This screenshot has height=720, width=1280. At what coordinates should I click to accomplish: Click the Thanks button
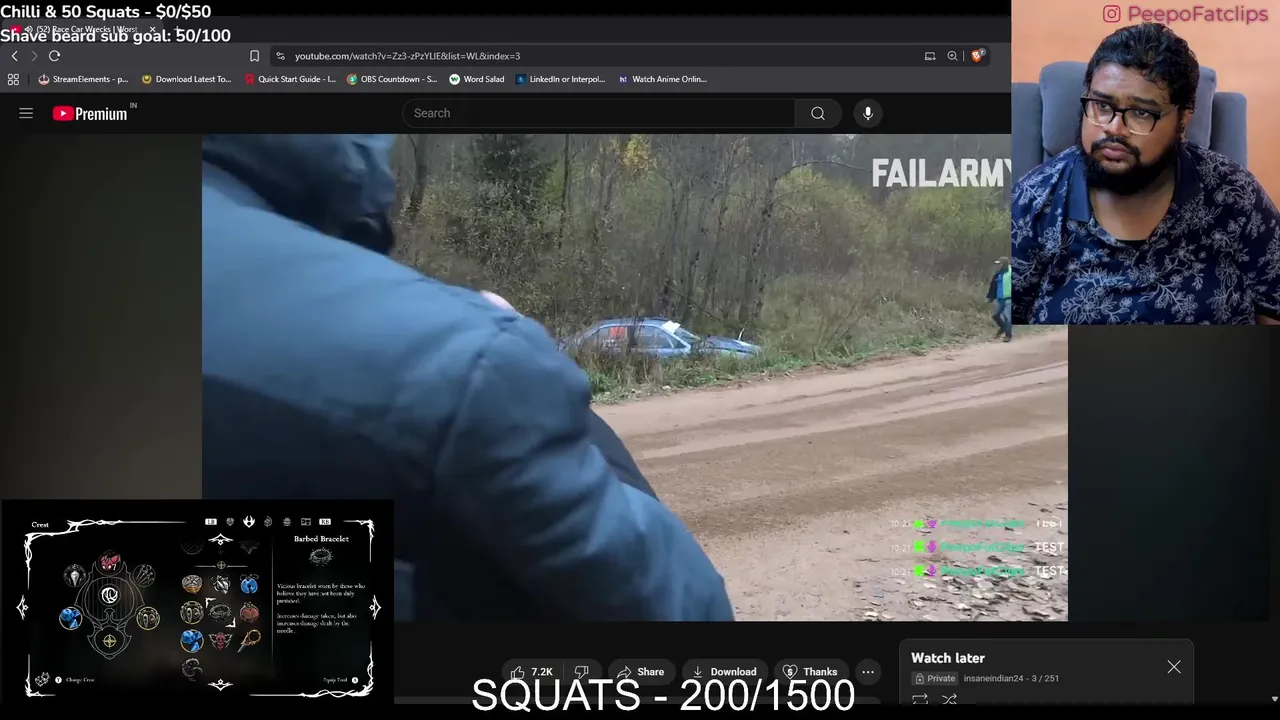(810, 672)
